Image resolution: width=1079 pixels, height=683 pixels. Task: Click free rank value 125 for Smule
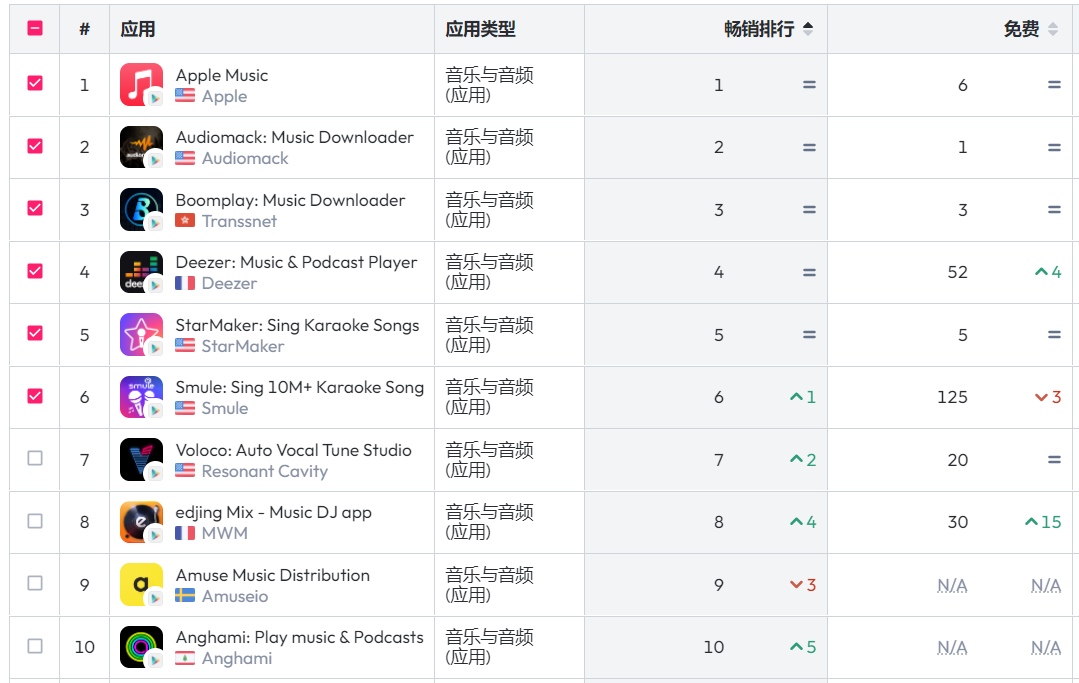click(952, 397)
